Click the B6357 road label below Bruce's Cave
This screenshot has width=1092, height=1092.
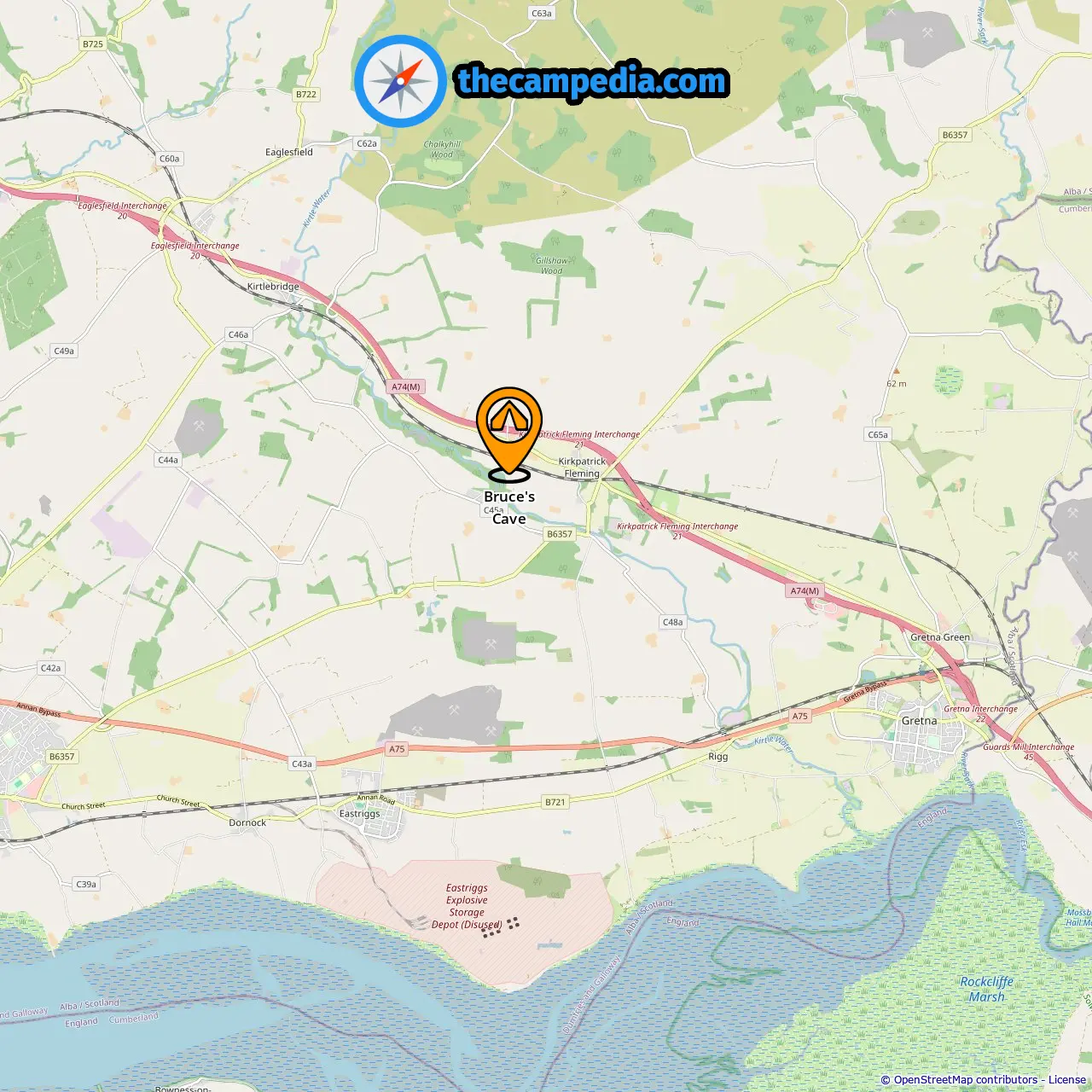click(x=560, y=534)
